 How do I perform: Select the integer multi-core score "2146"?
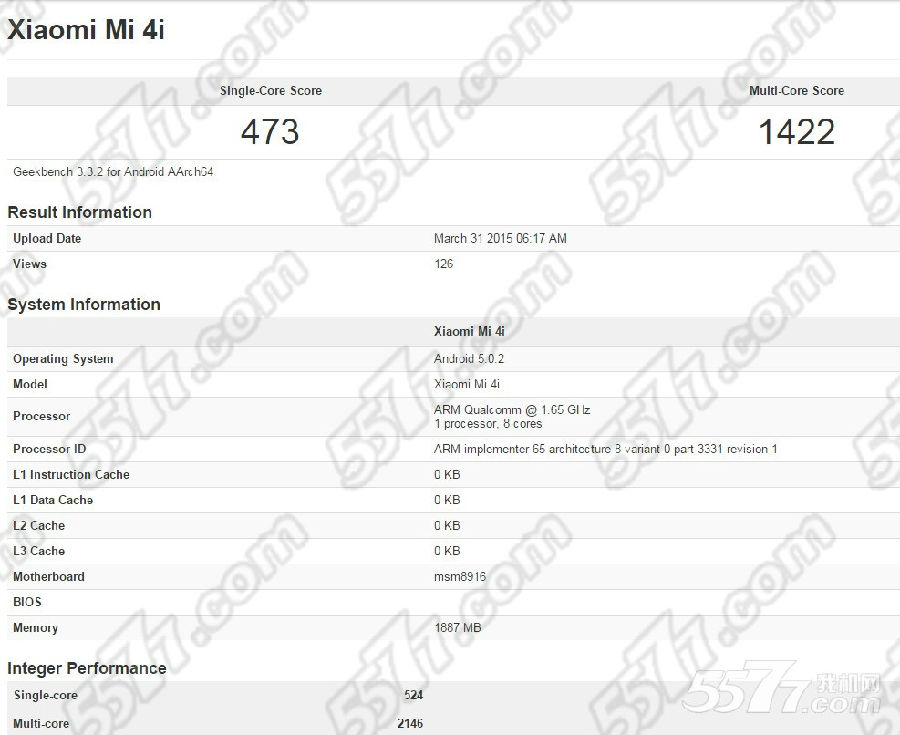click(410, 724)
